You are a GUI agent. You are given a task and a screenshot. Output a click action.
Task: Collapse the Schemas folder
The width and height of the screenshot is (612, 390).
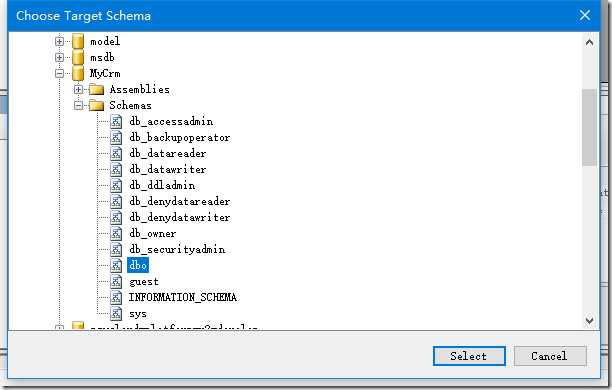point(78,105)
